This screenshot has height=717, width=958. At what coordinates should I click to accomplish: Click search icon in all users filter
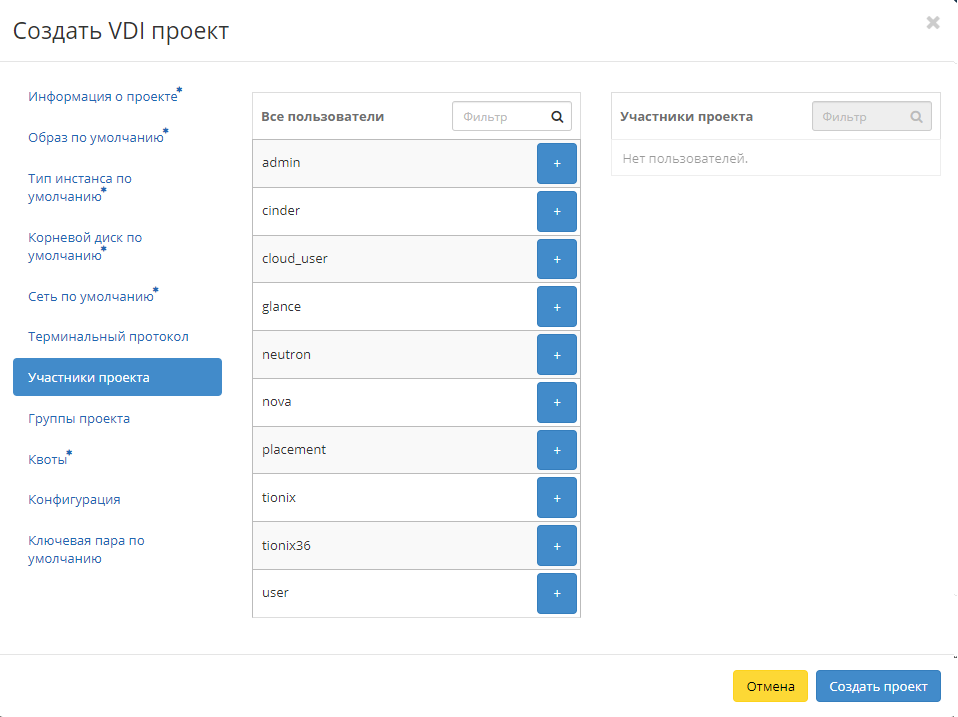pos(558,116)
